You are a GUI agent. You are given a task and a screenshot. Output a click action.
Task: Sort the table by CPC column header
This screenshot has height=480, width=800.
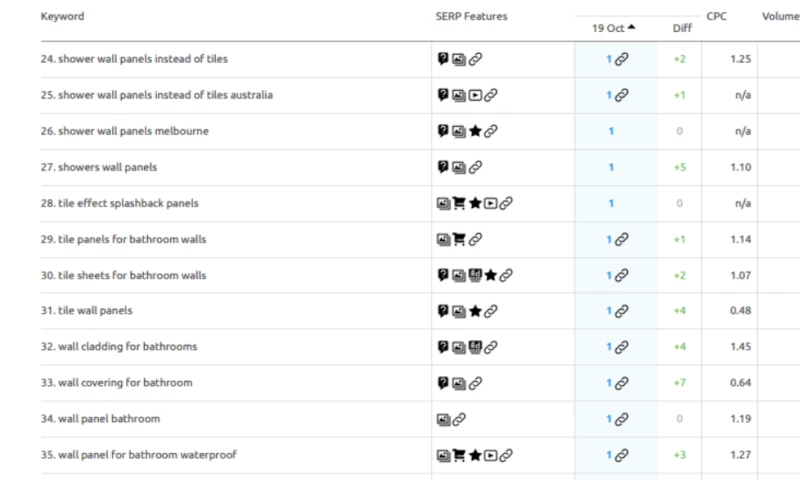pos(716,16)
